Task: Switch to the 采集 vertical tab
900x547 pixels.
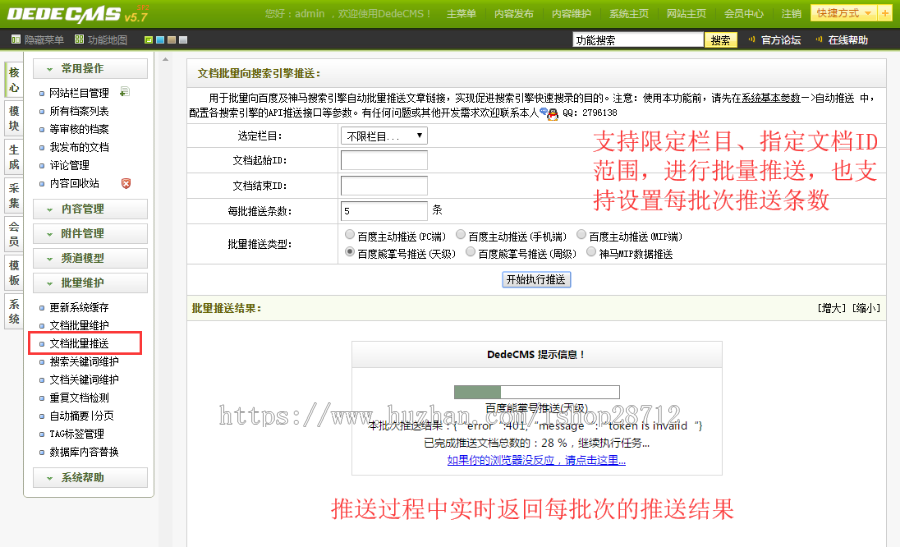Action: point(14,195)
